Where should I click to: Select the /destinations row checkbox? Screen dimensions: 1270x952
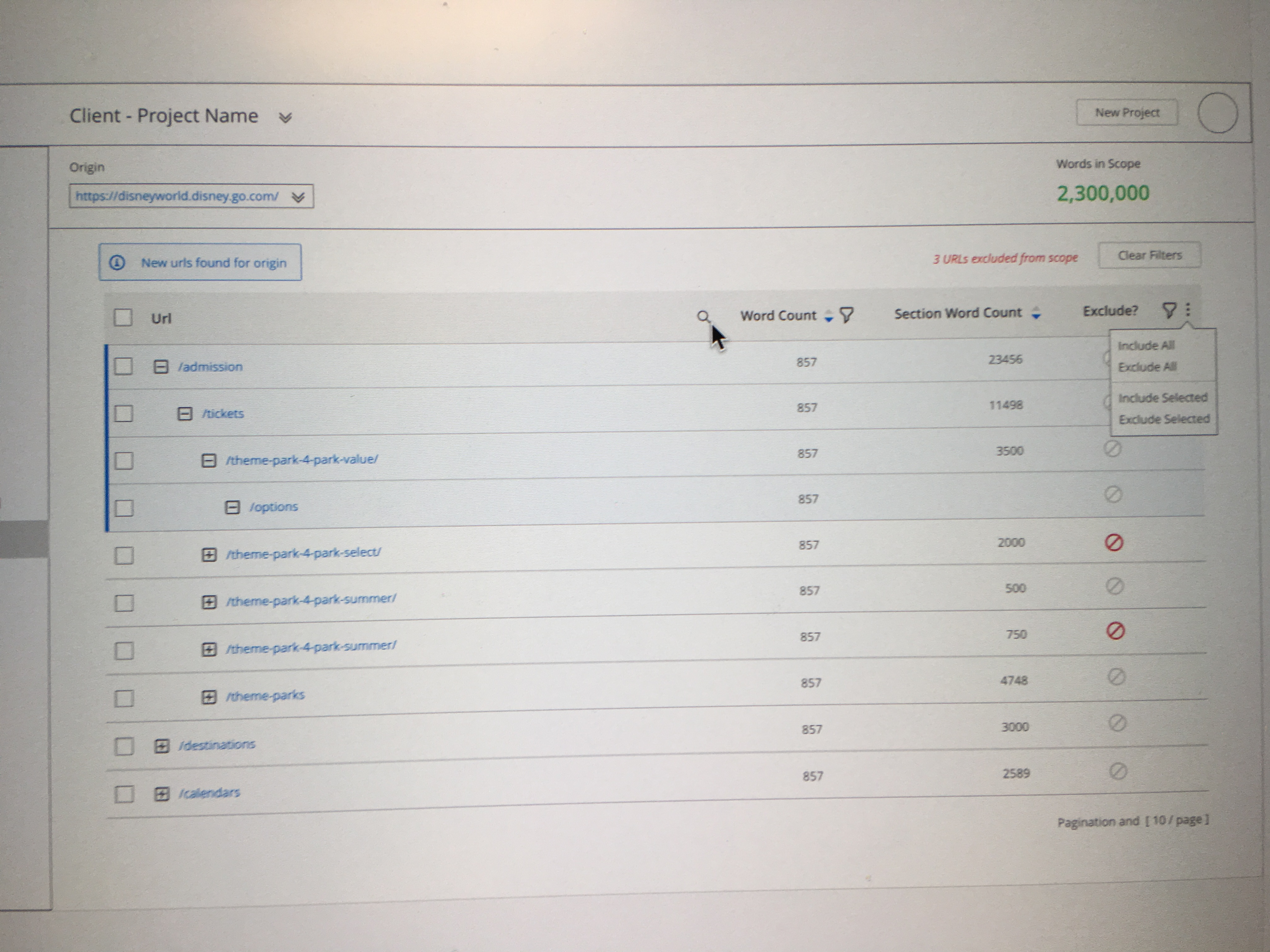tap(124, 746)
